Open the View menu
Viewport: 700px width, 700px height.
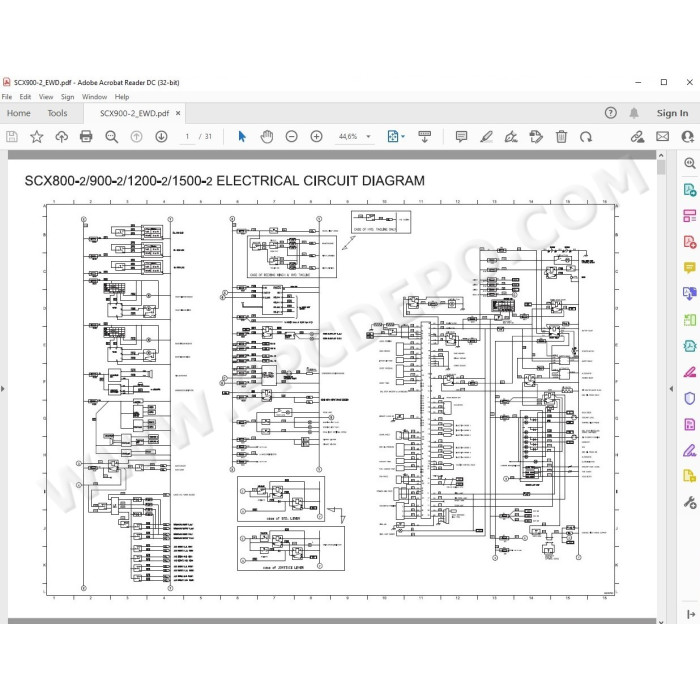[x=46, y=97]
